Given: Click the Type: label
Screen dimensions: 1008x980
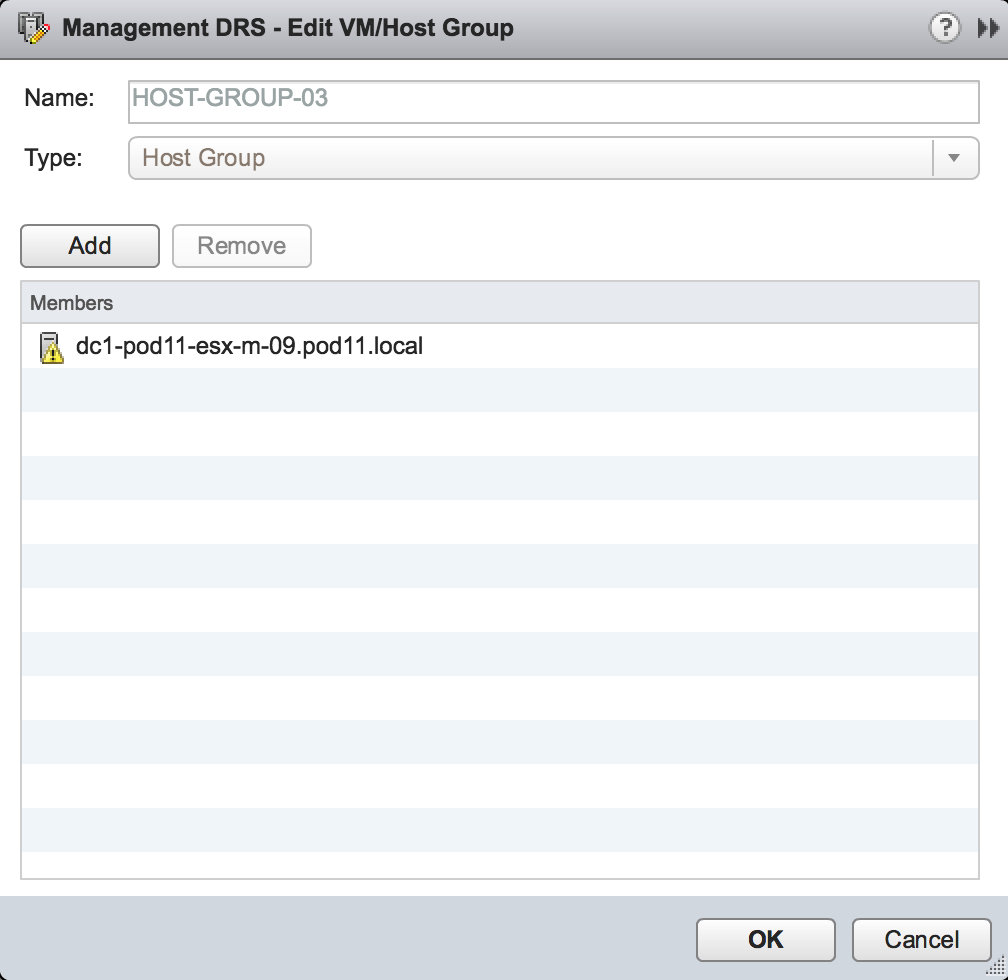Looking at the screenshot, I should [x=54, y=158].
